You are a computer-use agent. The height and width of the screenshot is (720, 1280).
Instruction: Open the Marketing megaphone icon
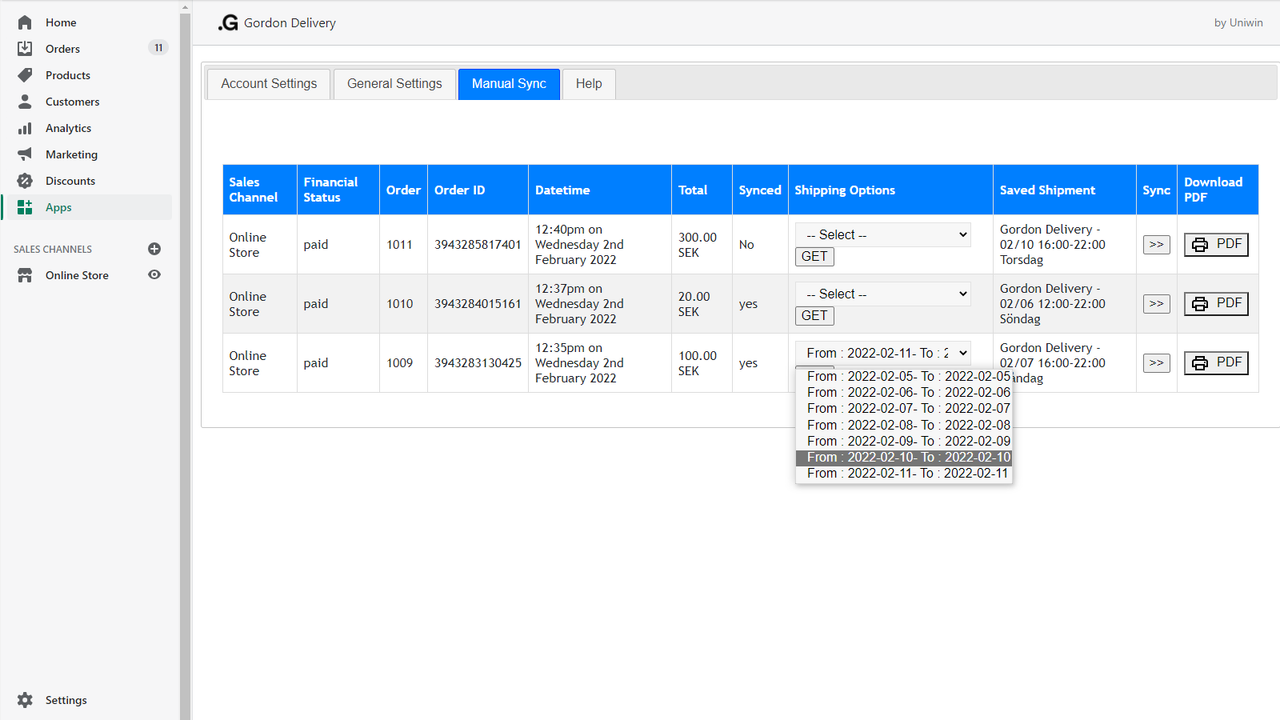click(25, 154)
